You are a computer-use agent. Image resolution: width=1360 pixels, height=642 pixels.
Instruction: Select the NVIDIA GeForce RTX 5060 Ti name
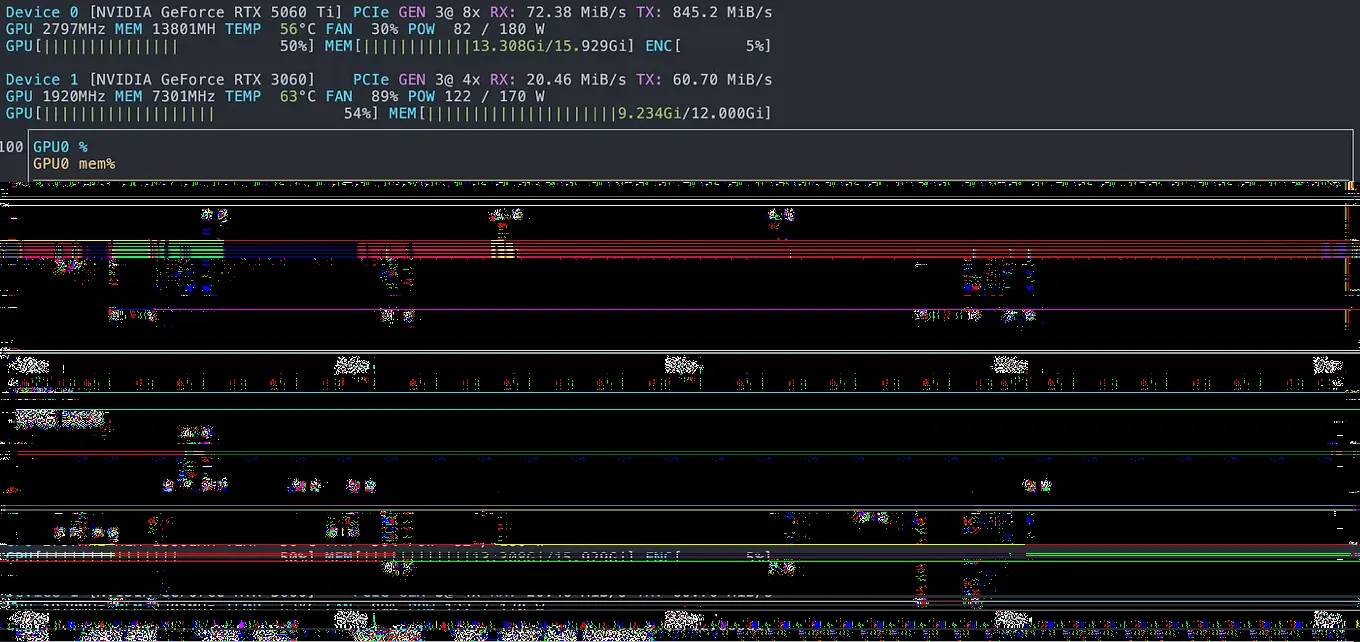pos(215,12)
